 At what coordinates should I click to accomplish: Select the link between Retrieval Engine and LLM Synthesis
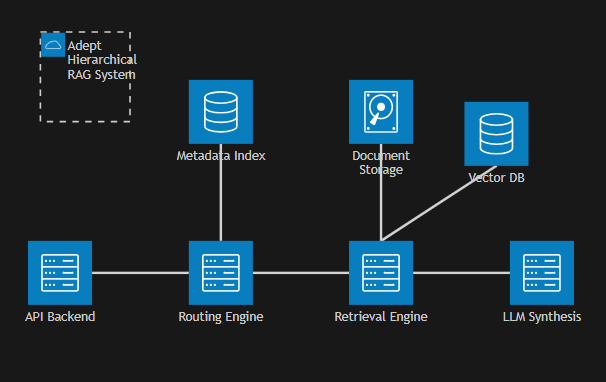click(461, 273)
